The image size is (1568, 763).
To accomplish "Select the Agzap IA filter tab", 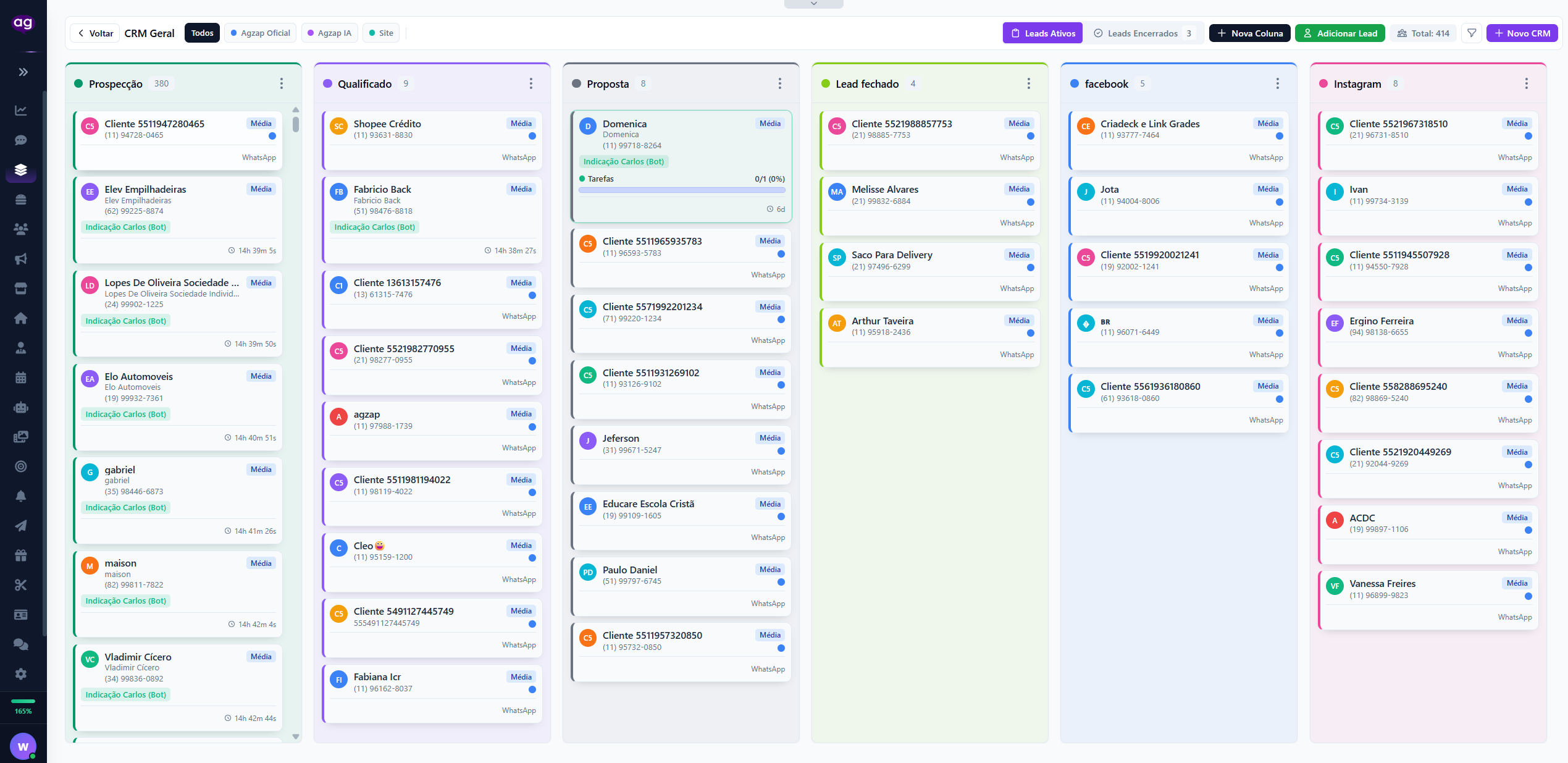I will (x=329, y=33).
